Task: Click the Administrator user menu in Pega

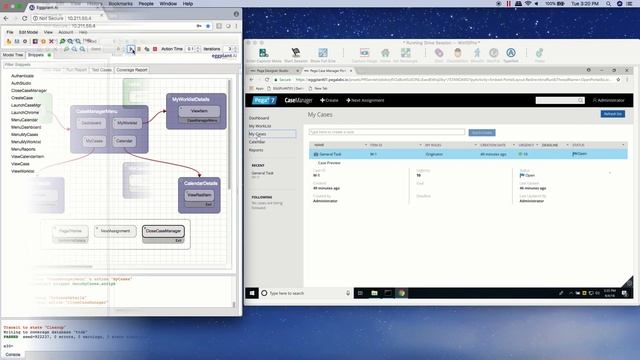Action: [609, 100]
